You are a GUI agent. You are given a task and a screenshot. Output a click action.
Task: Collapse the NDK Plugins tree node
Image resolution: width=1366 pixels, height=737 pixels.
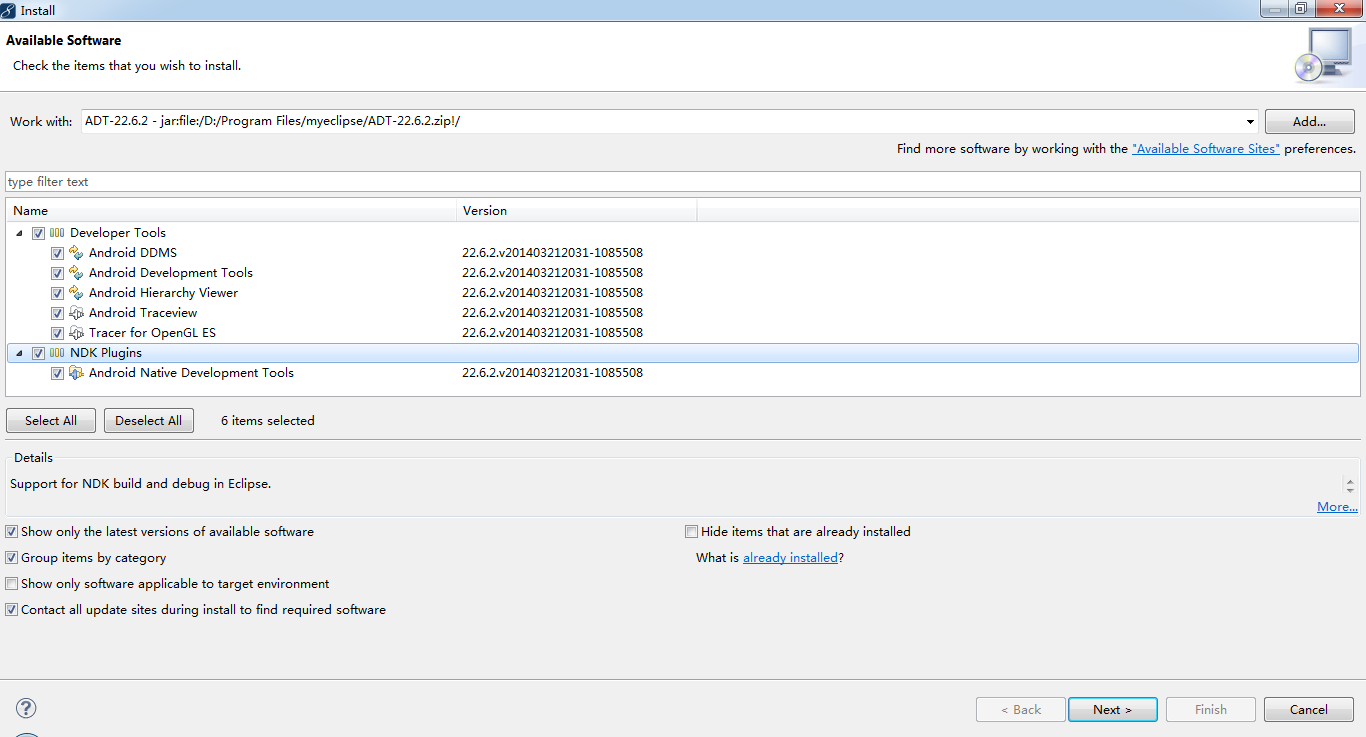click(x=19, y=353)
